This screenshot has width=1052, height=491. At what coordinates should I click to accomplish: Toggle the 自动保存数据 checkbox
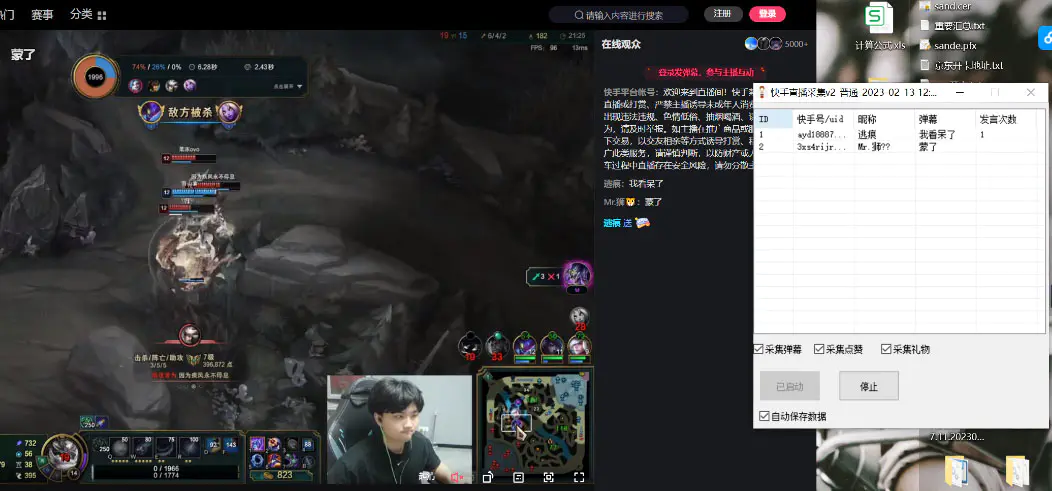coord(764,416)
